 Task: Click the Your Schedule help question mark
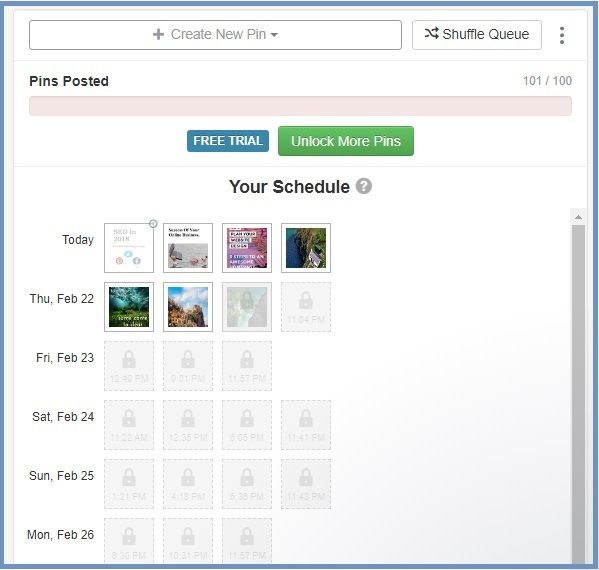364,186
